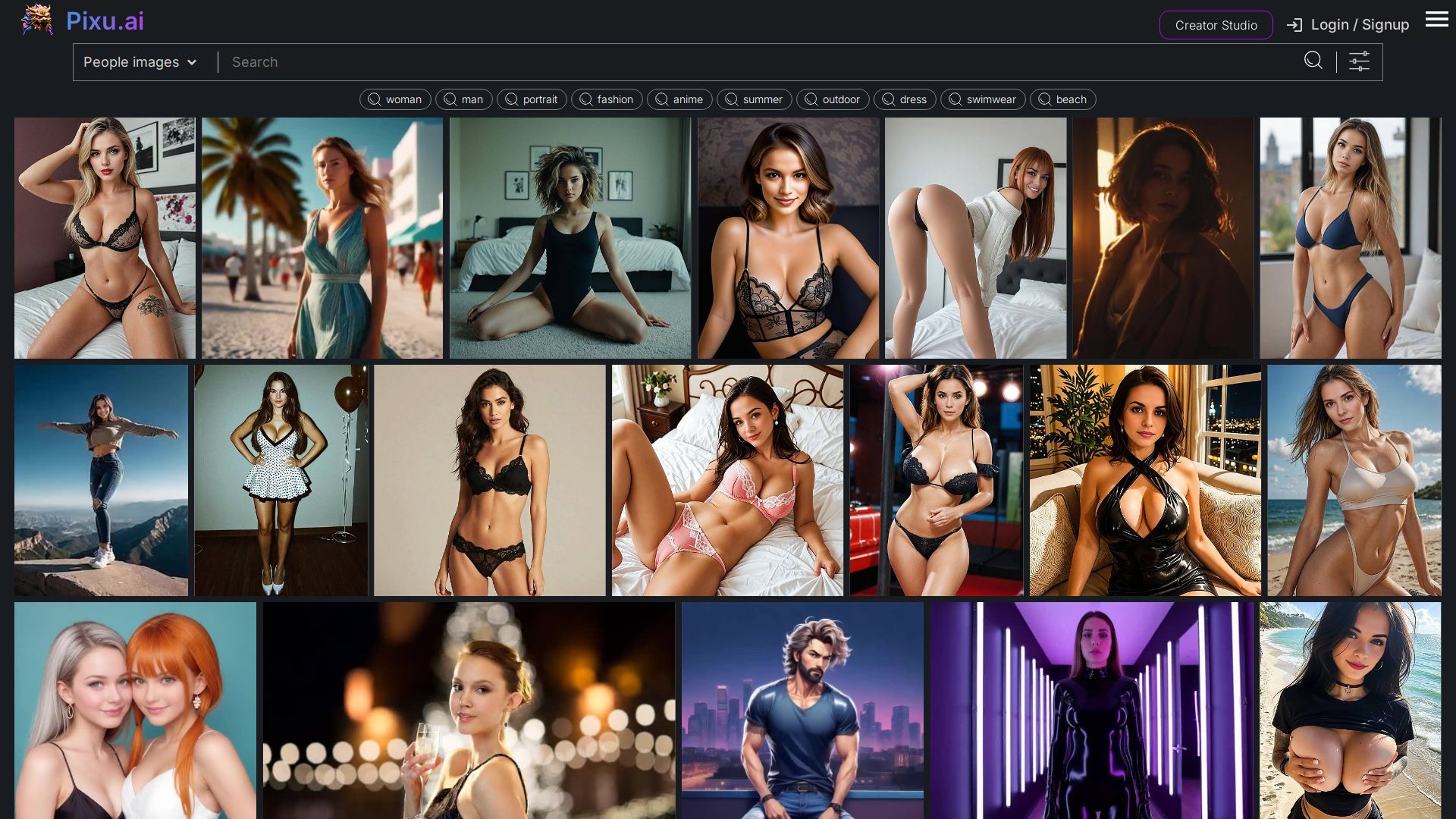Click the Search text field
Viewport: 1456px width, 819px height.
coord(758,62)
